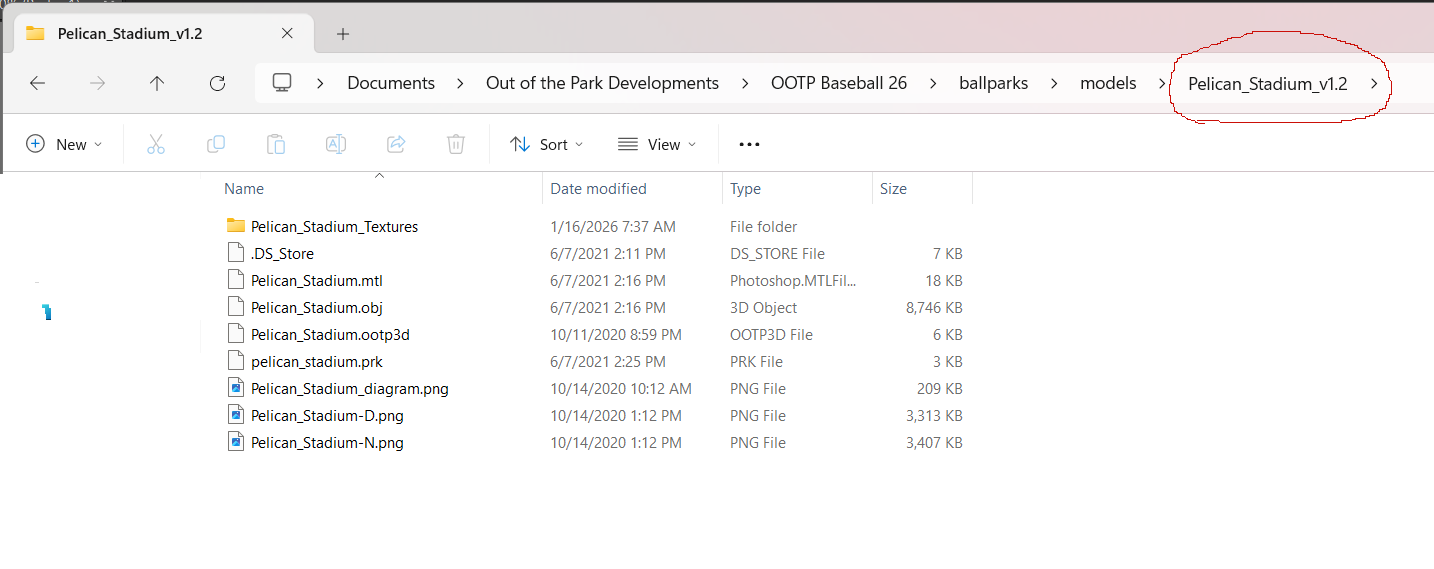Viewport: 1434px width, 569px height.
Task: Open the New item dropdown
Action: (x=64, y=144)
